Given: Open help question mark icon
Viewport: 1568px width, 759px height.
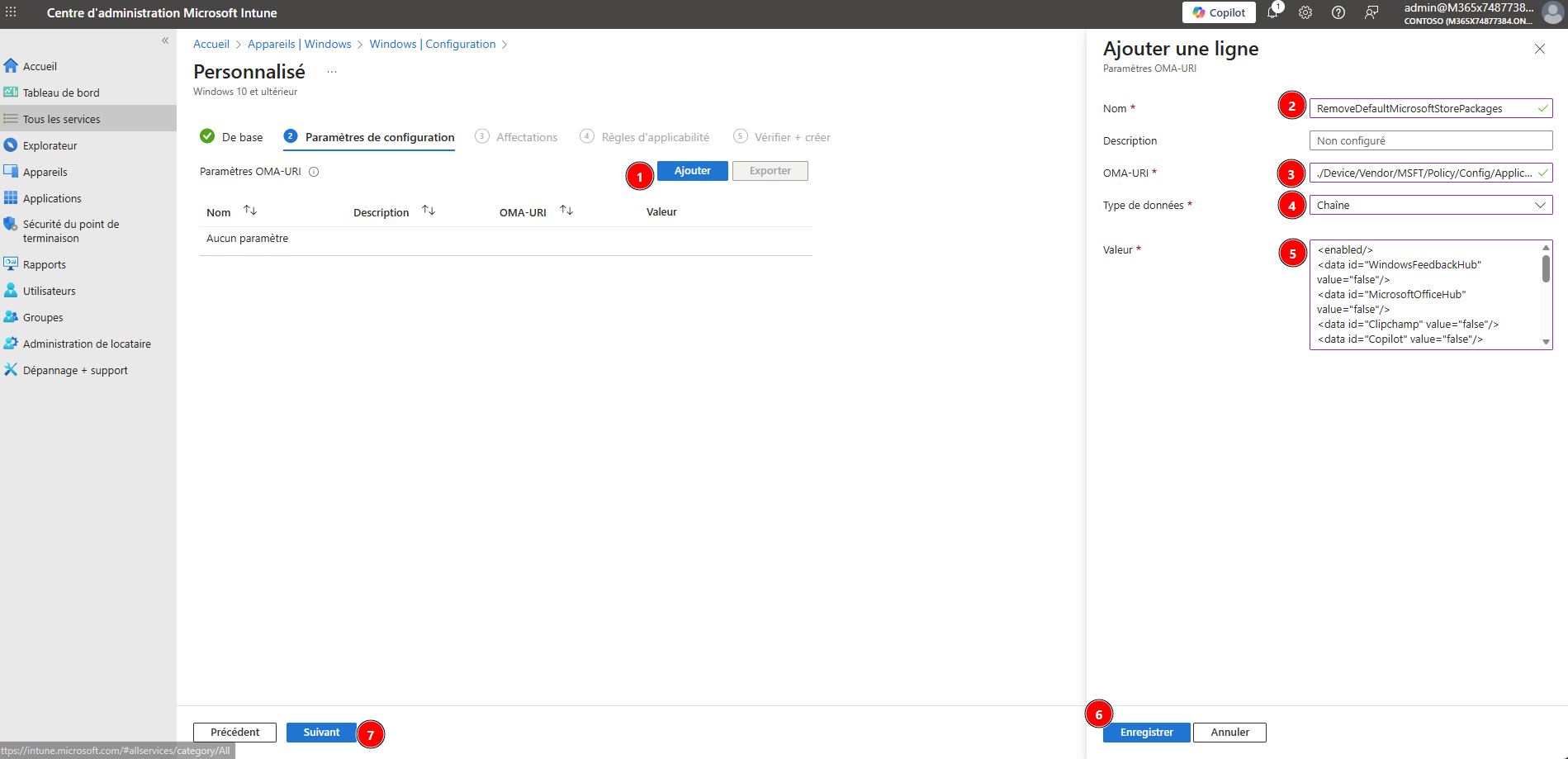Looking at the screenshot, I should [1338, 12].
